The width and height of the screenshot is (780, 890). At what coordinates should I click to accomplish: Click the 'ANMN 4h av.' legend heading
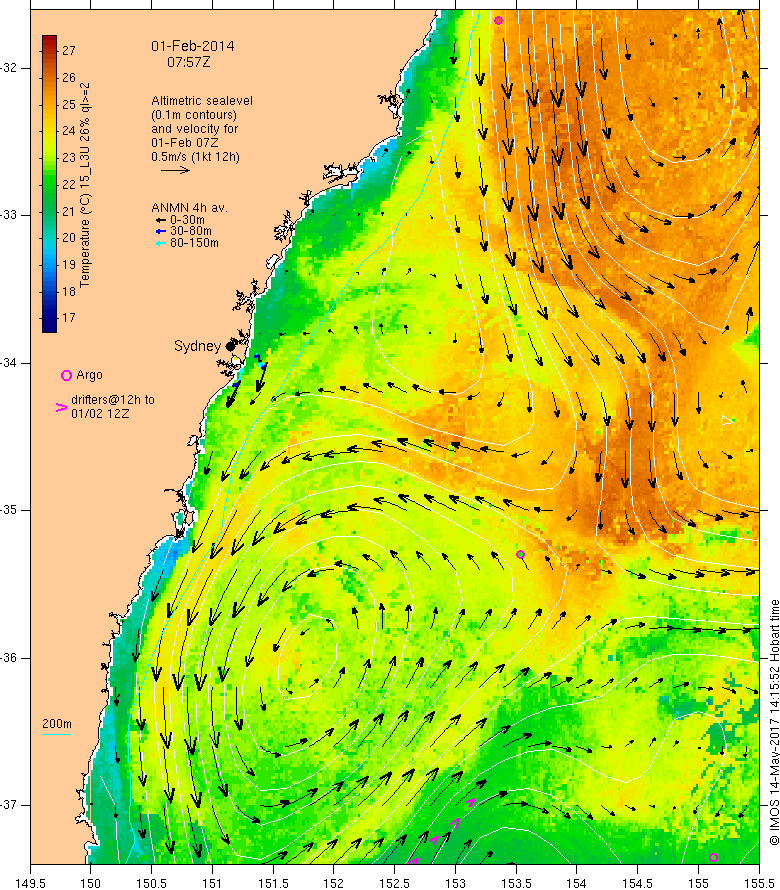pos(189,208)
